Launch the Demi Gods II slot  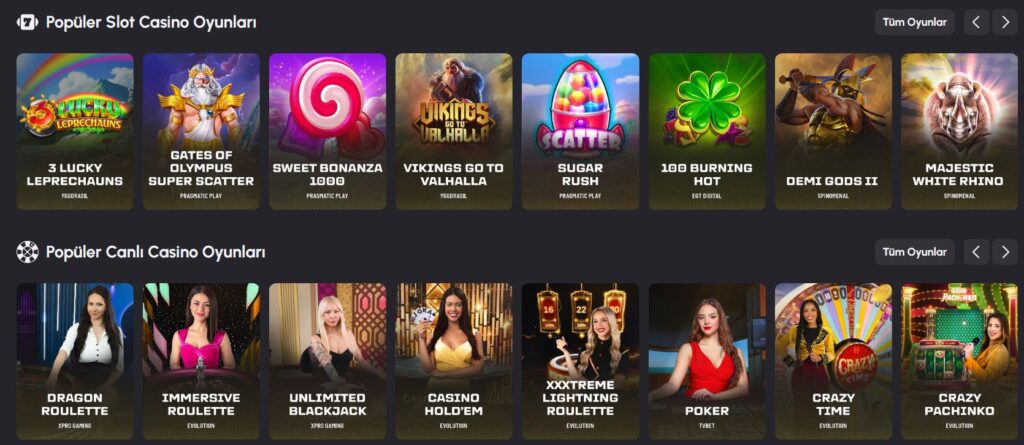click(833, 131)
